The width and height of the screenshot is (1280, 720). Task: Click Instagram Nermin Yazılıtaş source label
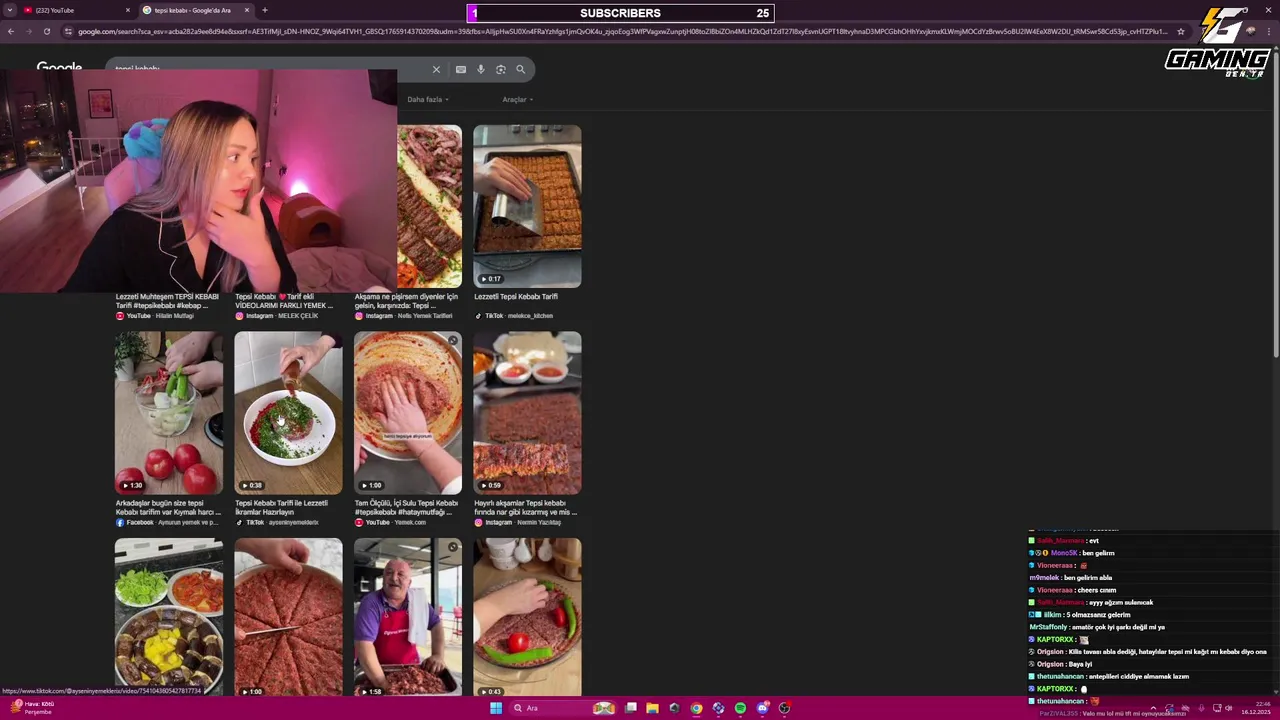click(x=518, y=522)
